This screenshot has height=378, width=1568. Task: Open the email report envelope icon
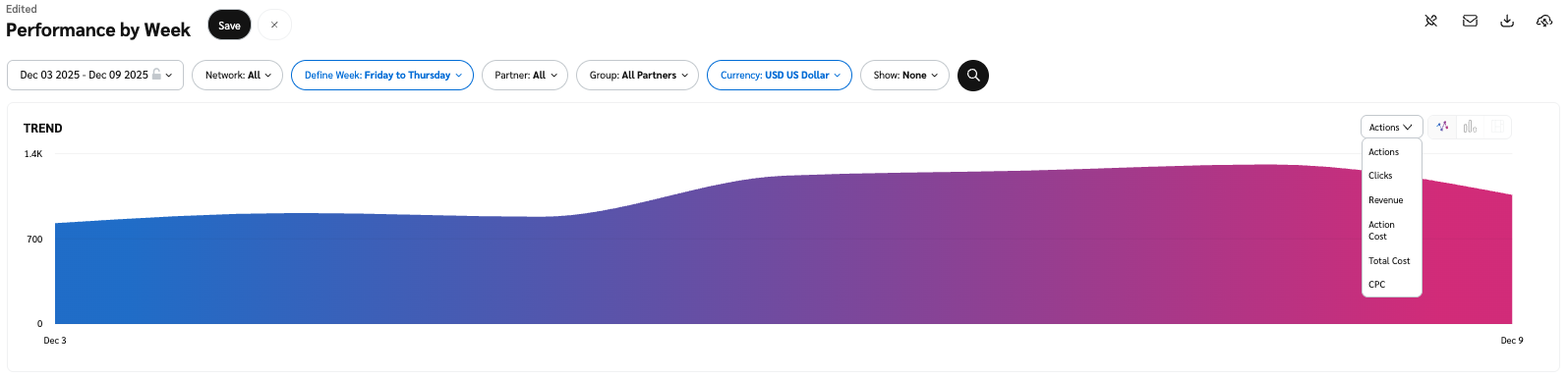[x=1470, y=21]
